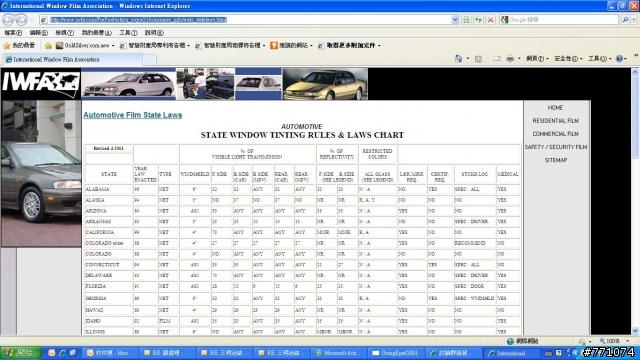Open the 說明(H) menu

(x=154, y=33)
